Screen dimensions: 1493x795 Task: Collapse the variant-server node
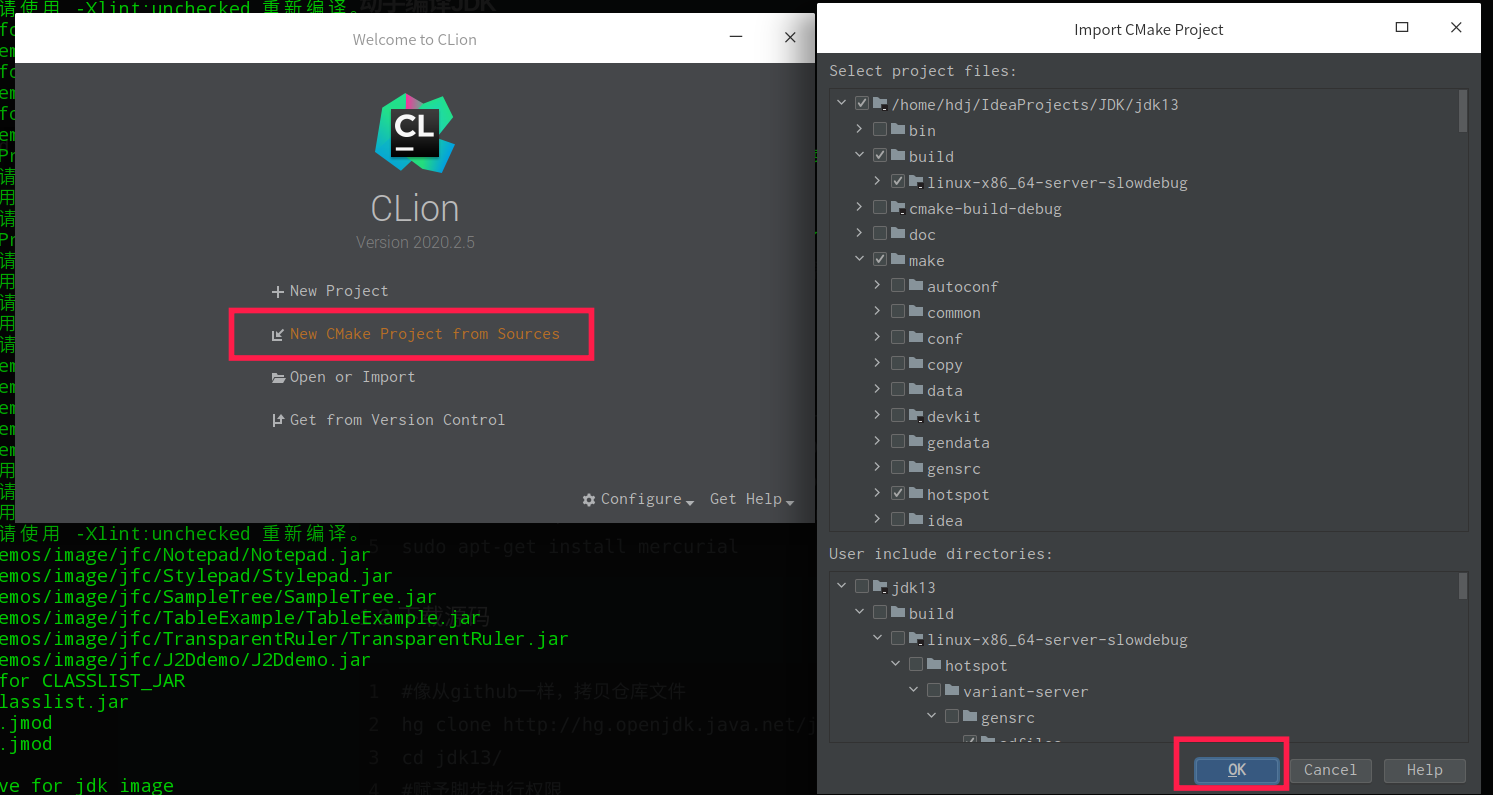[913, 690]
